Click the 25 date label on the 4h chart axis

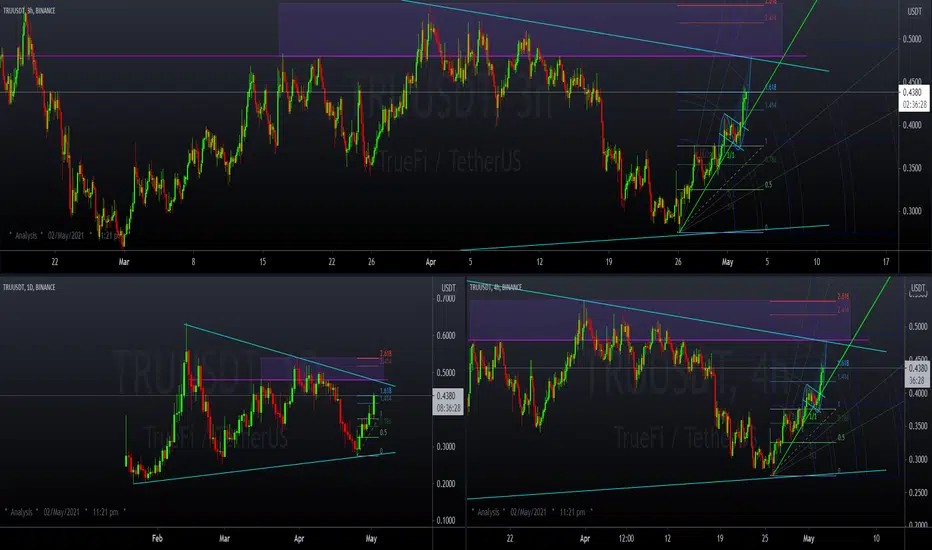click(765, 539)
